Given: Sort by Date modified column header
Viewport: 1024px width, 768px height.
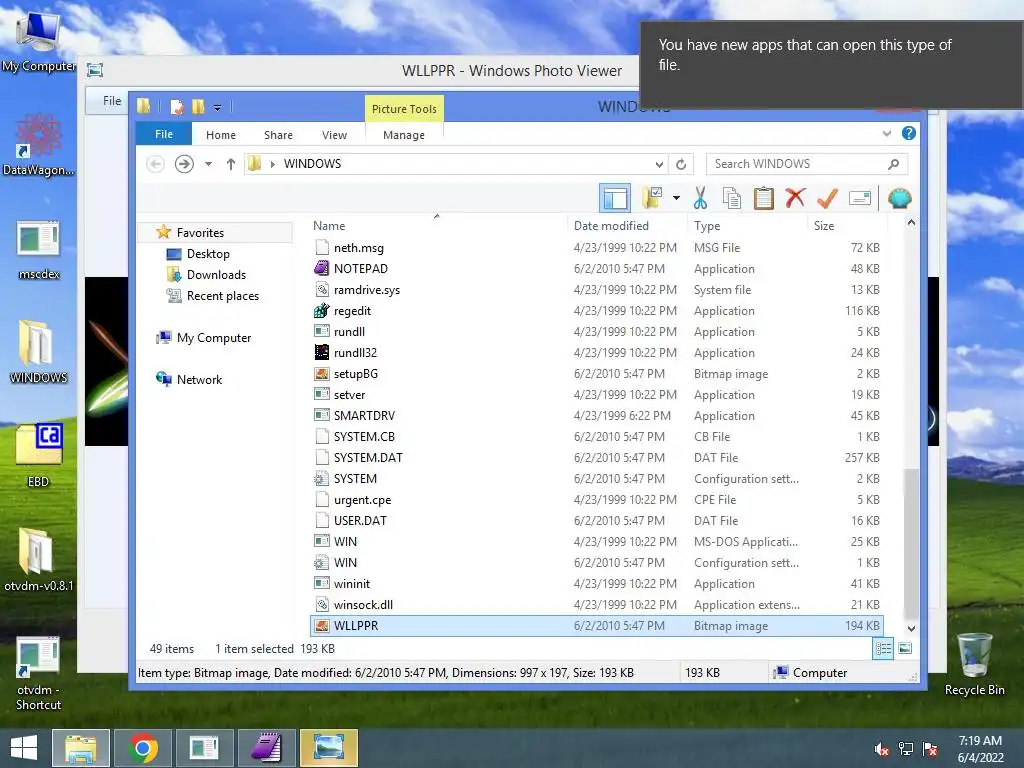Looking at the screenshot, I should click(x=627, y=225).
